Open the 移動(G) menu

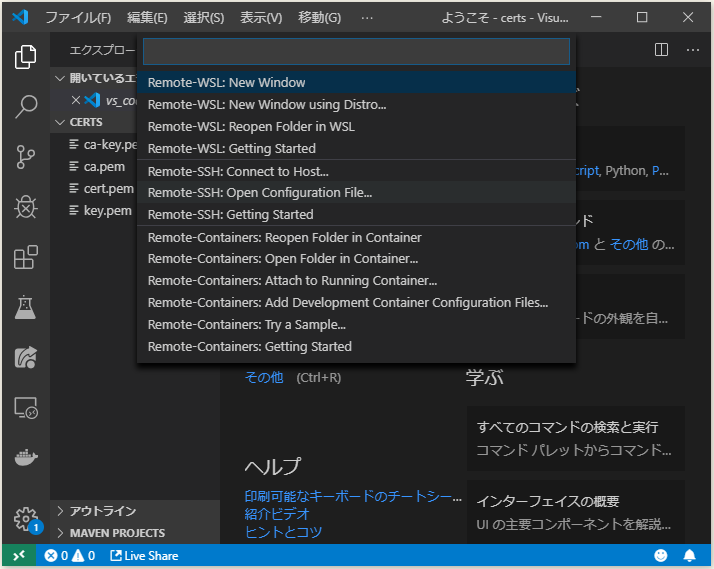(319, 18)
